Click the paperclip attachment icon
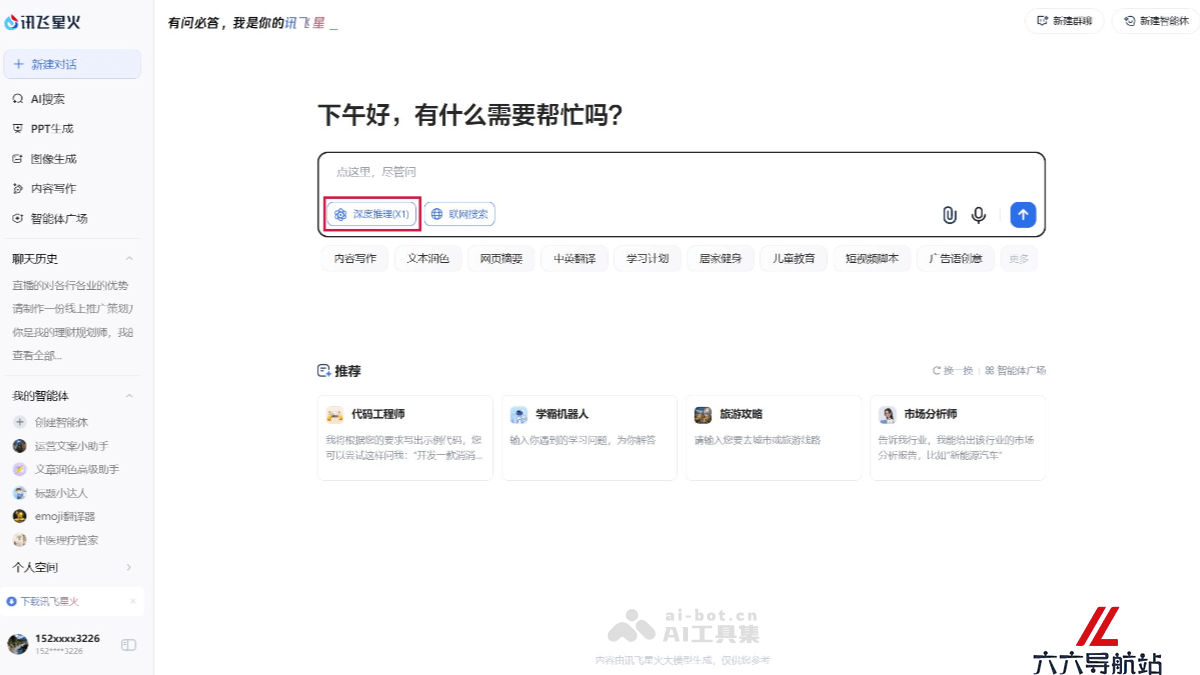 click(949, 214)
